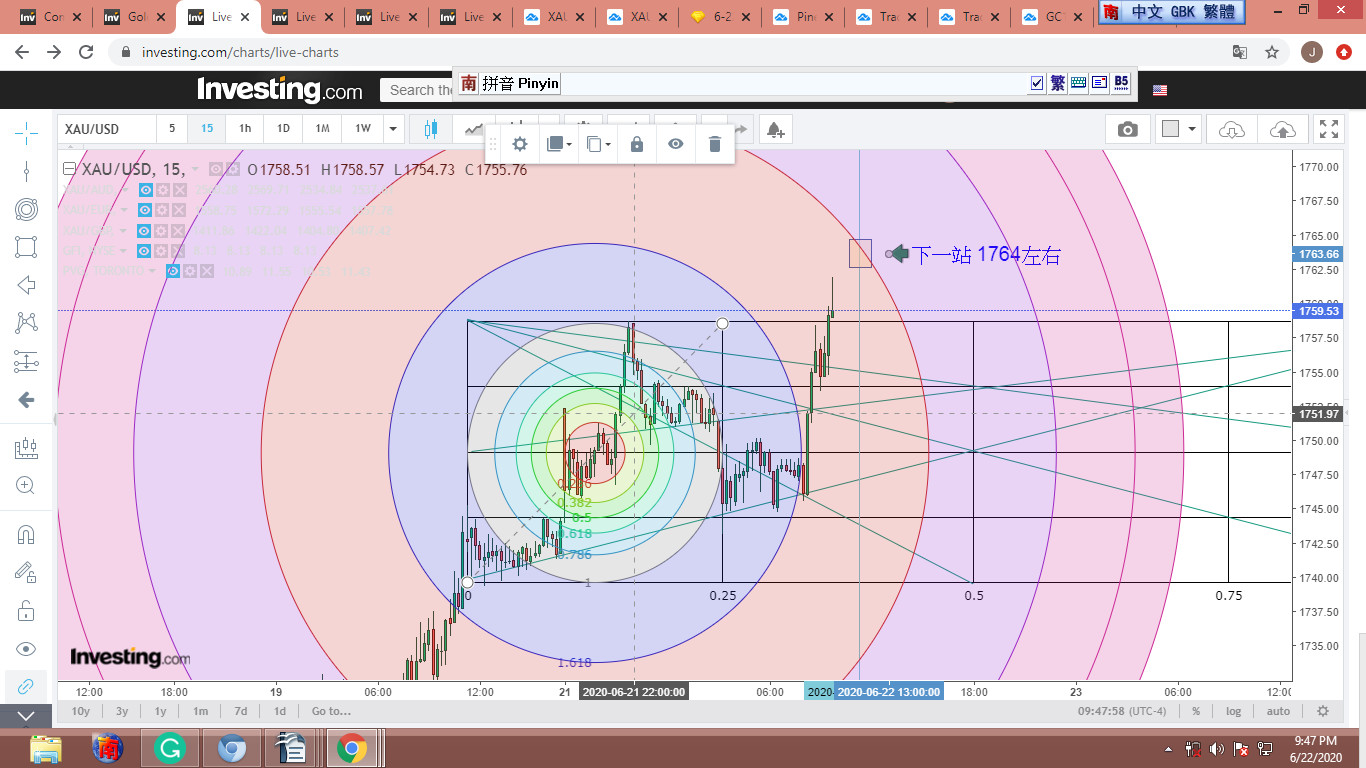Image resolution: width=1366 pixels, height=768 pixels.
Task: Toggle lock all drawing tools padlock
Action: pyautogui.click(x=26, y=610)
